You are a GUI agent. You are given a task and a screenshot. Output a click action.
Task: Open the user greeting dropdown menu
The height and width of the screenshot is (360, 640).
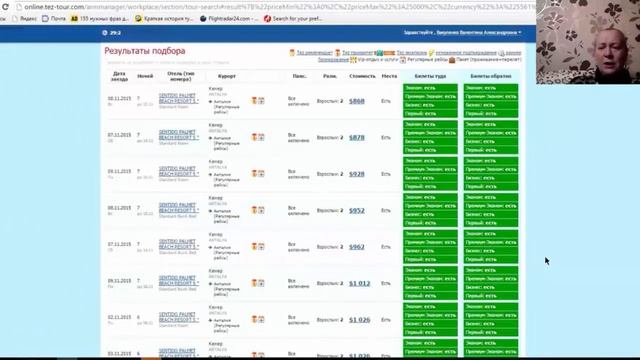pos(462,33)
